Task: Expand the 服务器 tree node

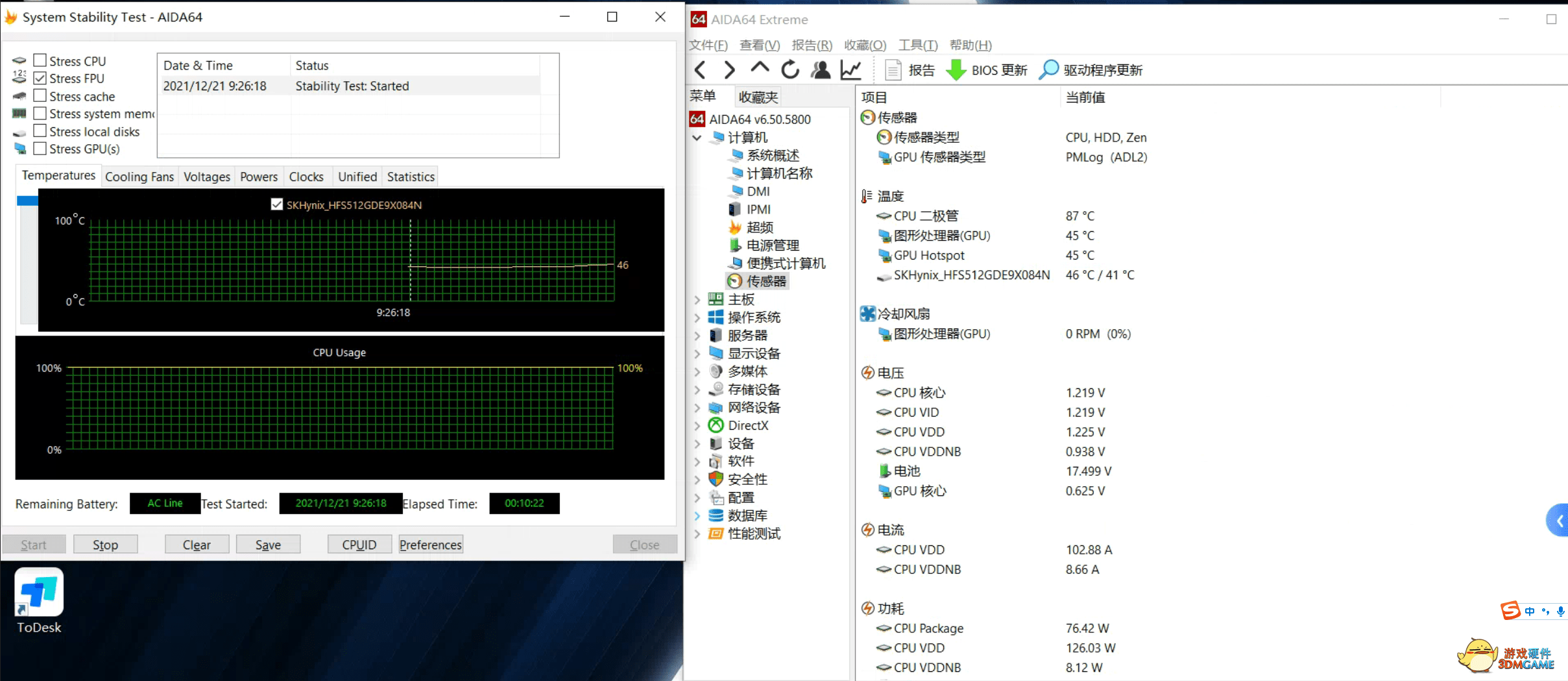Action: (x=697, y=336)
